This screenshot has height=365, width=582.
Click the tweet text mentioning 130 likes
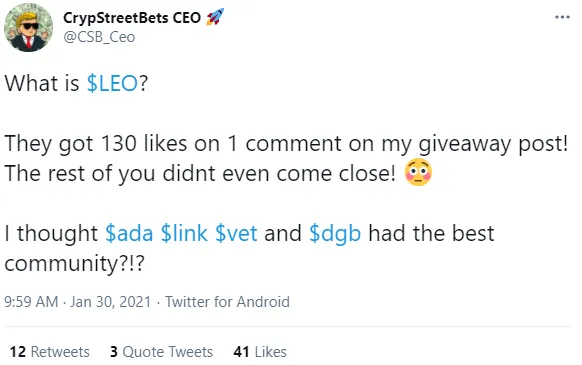286,144
